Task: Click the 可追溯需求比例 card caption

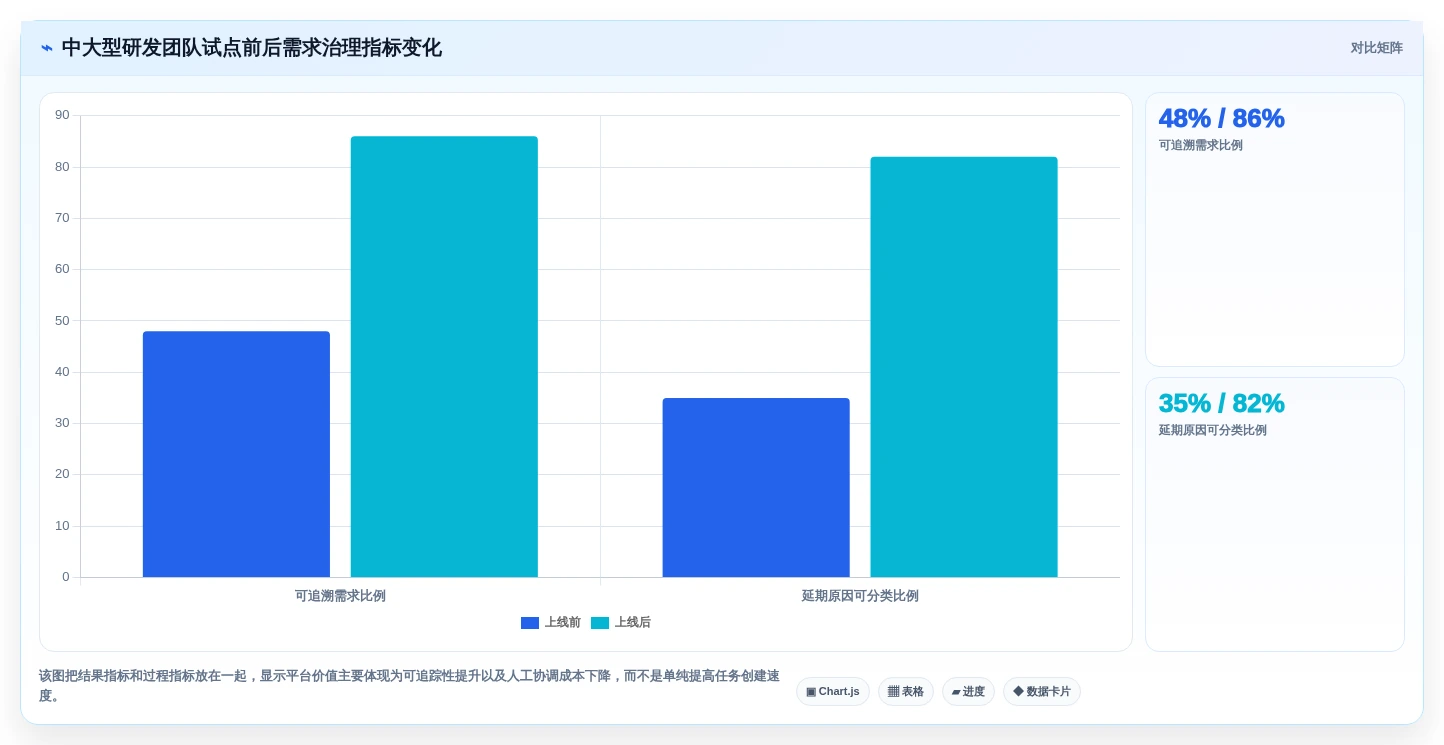Action: 1200,145
